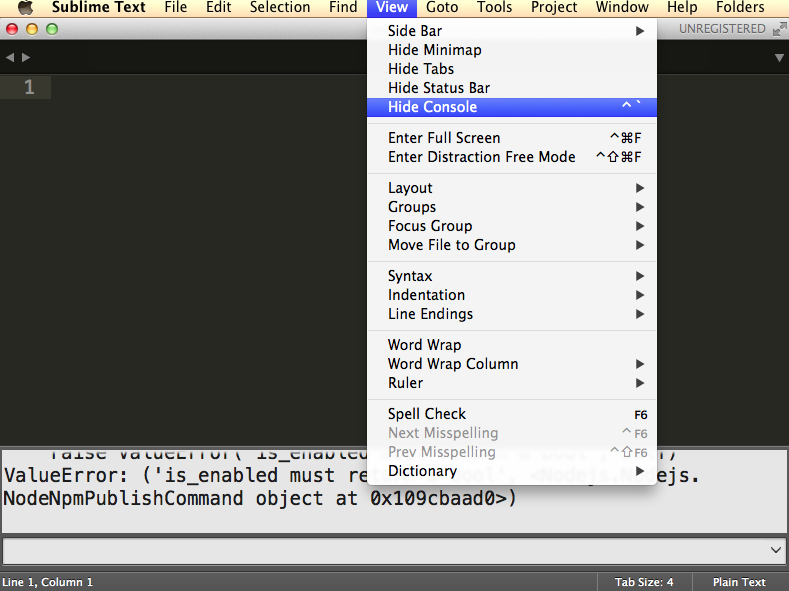Viewport: 789px width, 591px height.
Task: Expand the Indentation submenu
Action: pyautogui.click(x=512, y=295)
